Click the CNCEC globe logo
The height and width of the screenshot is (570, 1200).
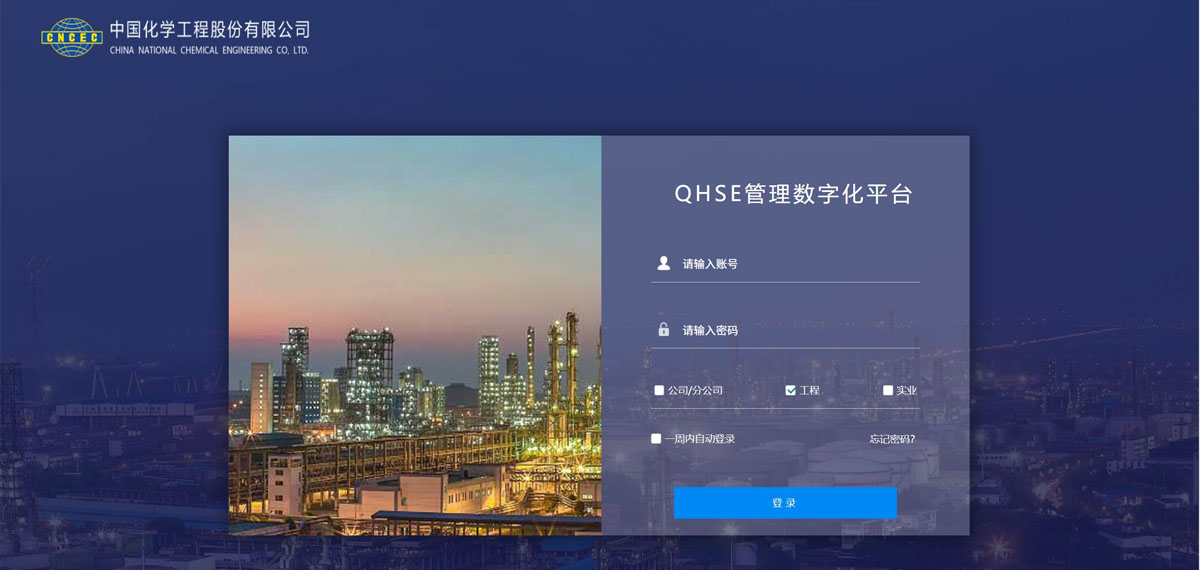point(71,37)
